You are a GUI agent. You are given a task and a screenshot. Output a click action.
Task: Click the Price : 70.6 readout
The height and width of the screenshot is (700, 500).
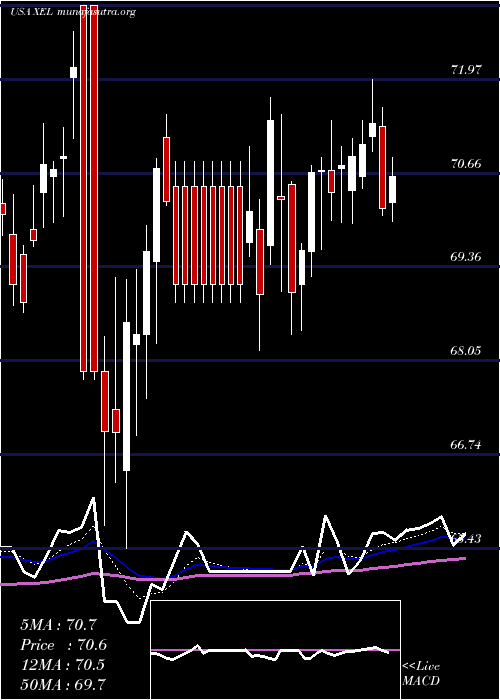click(64, 645)
